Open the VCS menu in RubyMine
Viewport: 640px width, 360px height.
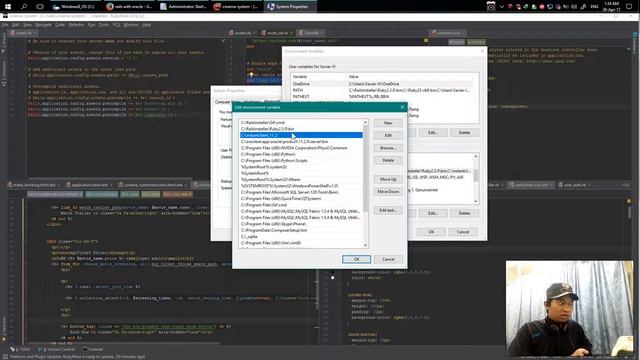point(116,25)
